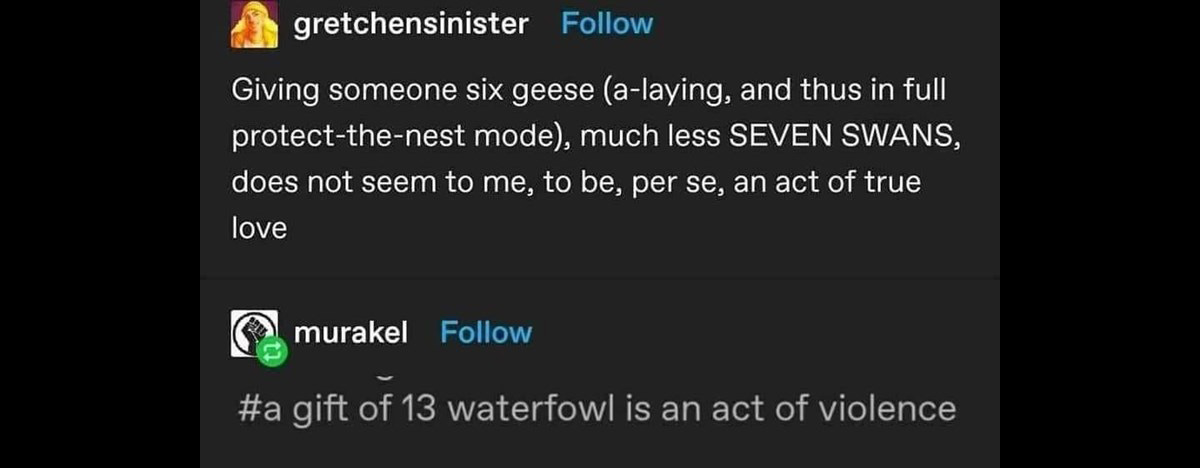Select the waterfowl violence hashtag
This screenshot has height=468, width=1200.
[598, 409]
